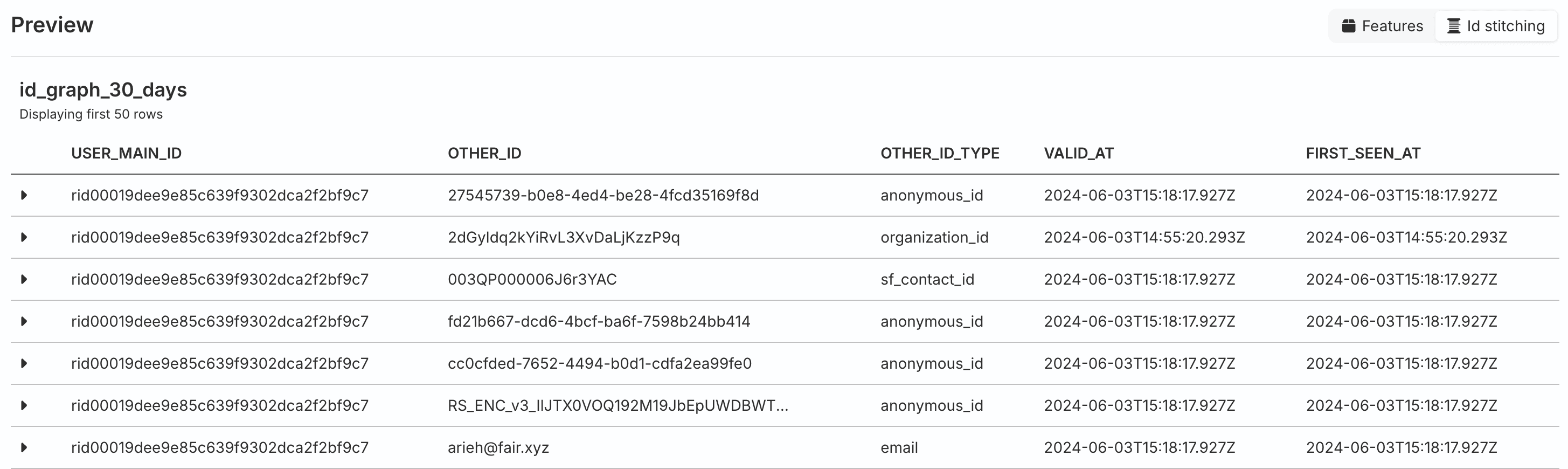The width and height of the screenshot is (1568, 469).
Task: Click the OTHER_ID_TYPE column header
Action: (940, 154)
